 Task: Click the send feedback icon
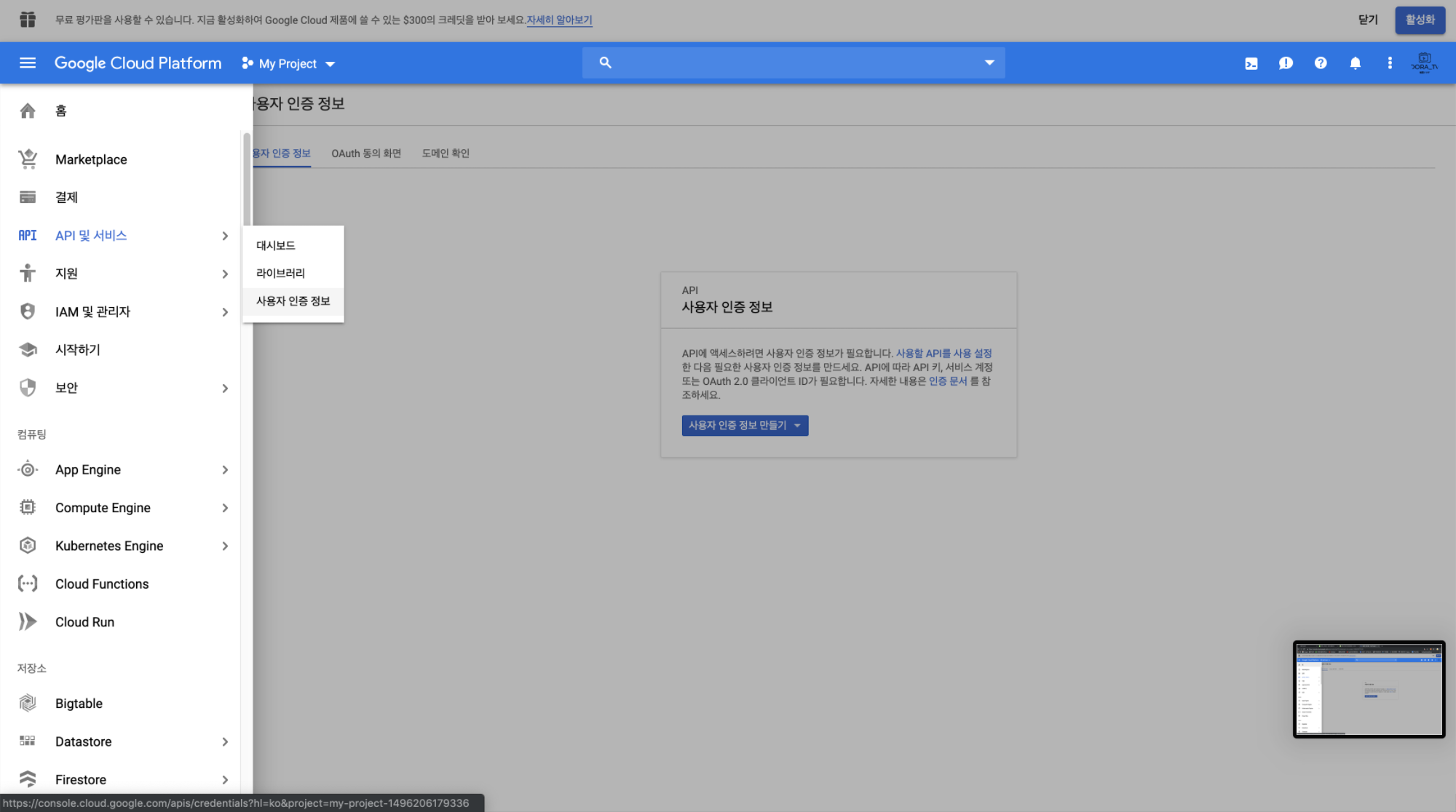[1286, 63]
